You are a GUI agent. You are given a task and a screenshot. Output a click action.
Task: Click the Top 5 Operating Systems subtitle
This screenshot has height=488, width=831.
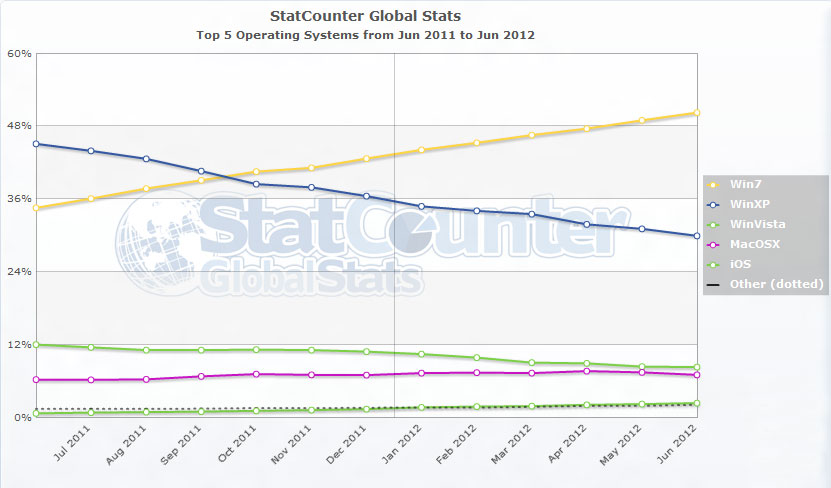[366, 35]
